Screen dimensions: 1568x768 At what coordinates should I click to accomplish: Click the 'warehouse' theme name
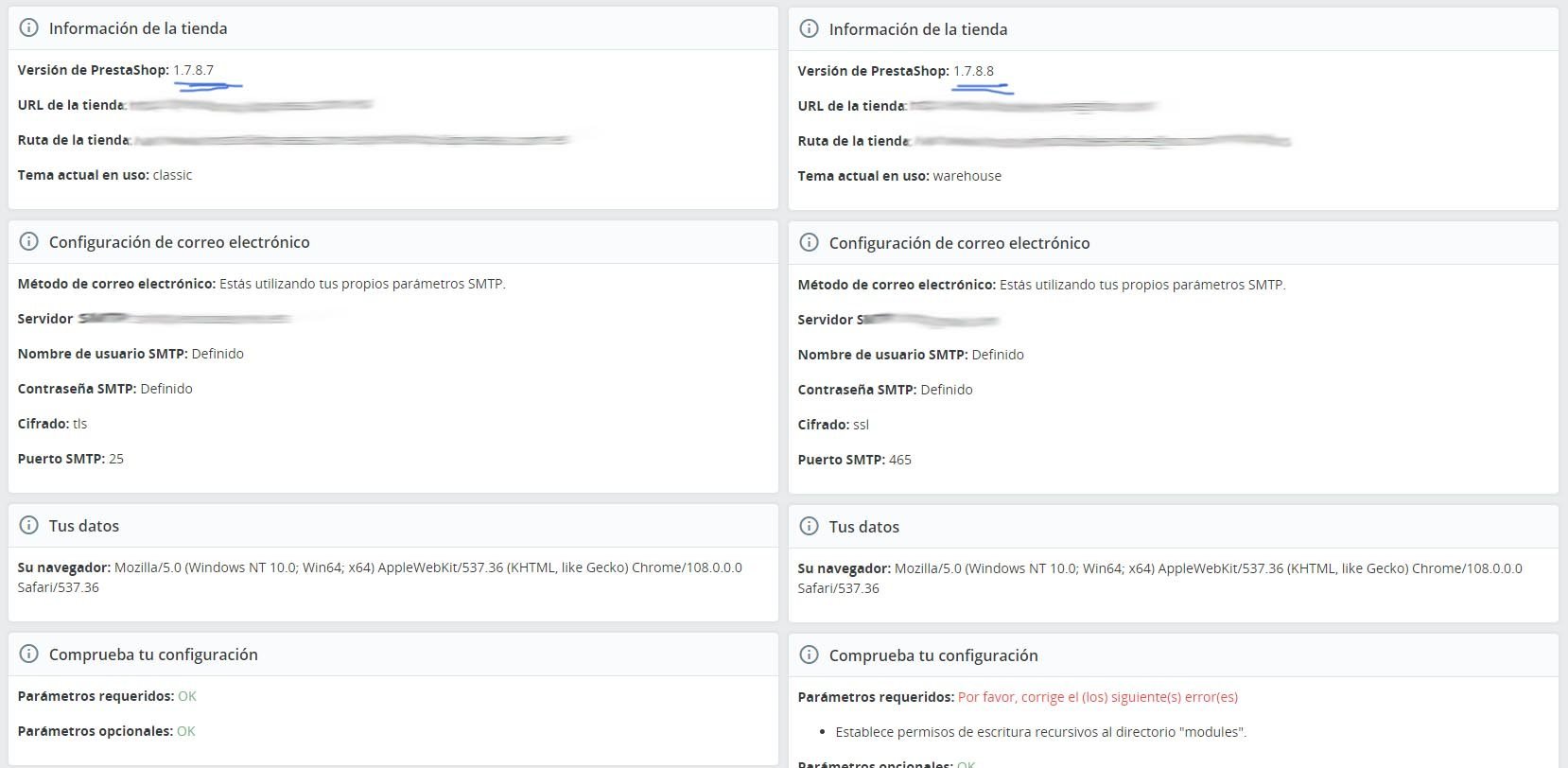[967, 176]
